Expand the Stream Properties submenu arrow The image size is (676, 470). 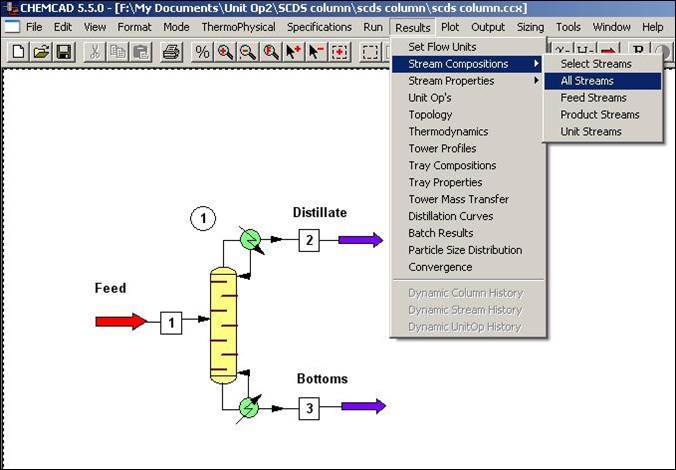coord(536,81)
